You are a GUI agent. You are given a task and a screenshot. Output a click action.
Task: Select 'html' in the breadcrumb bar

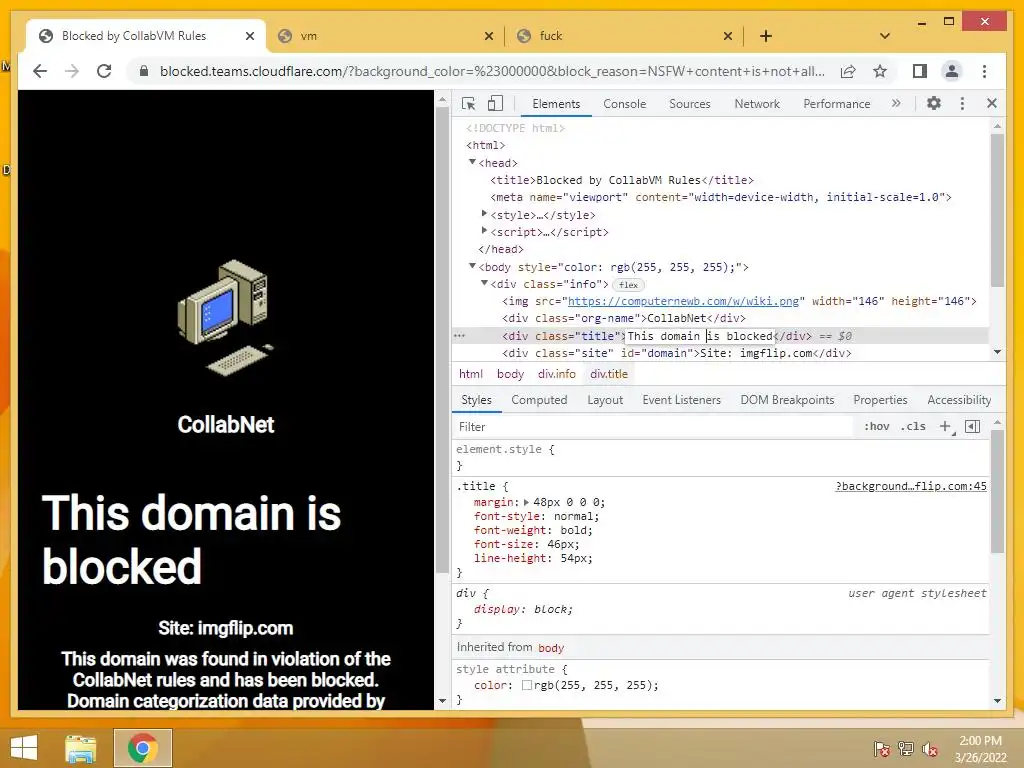click(x=471, y=374)
